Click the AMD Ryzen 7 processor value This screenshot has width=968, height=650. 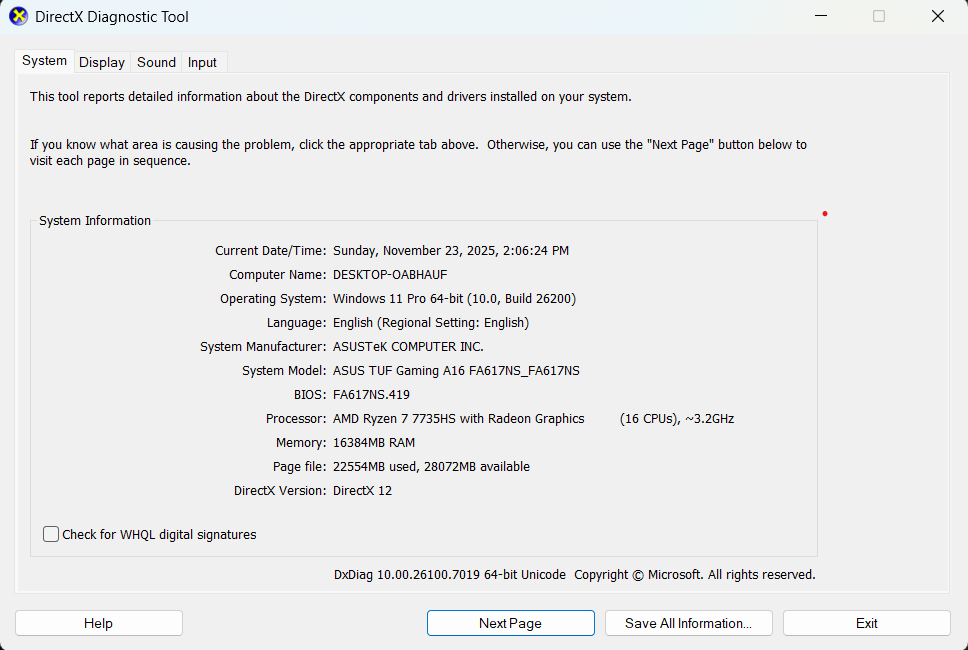[458, 419]
